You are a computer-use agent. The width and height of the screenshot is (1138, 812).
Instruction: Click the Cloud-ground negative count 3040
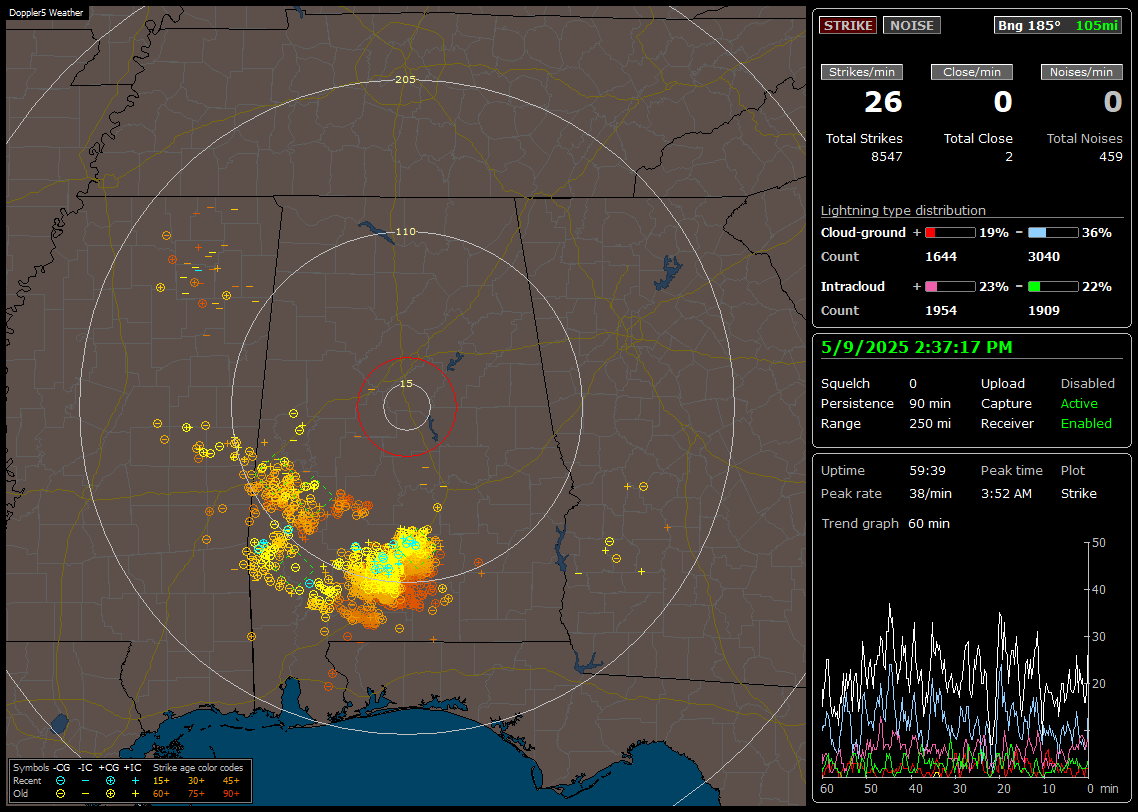click(1044, 257)
